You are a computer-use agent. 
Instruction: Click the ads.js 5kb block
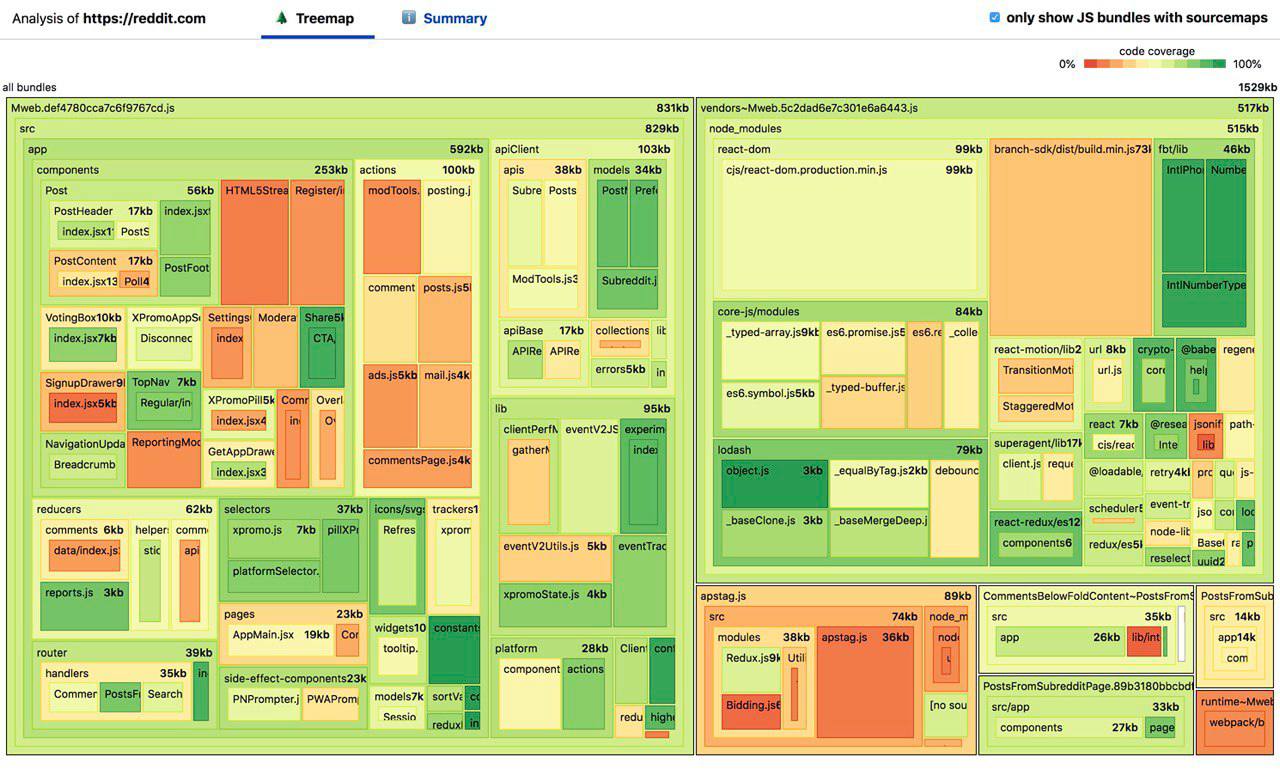pyautogui.click(x=390, y=407)
